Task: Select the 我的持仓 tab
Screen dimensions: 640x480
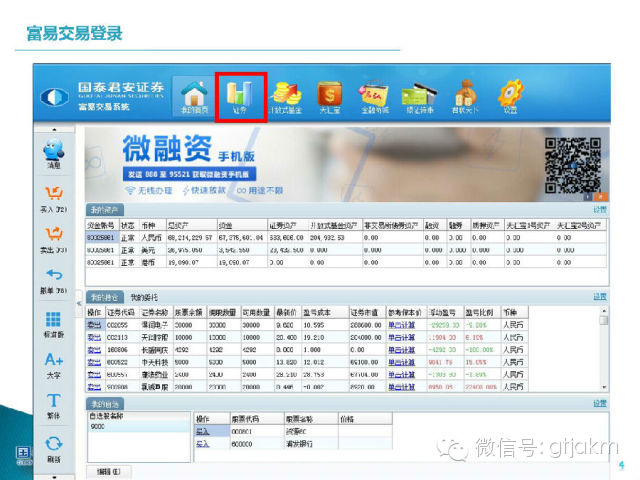Action: [x=105, y=297]
